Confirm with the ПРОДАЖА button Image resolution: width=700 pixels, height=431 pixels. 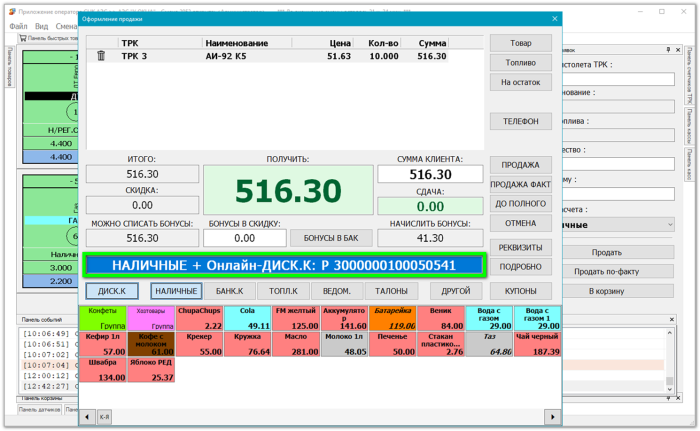(521, 165)
